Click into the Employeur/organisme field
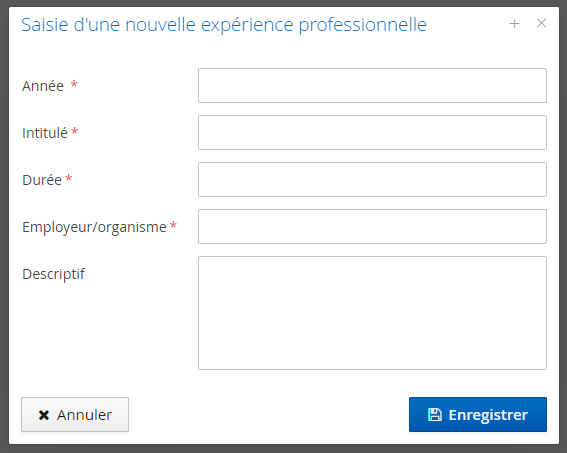Screen dimensions: 567x453 372,226
